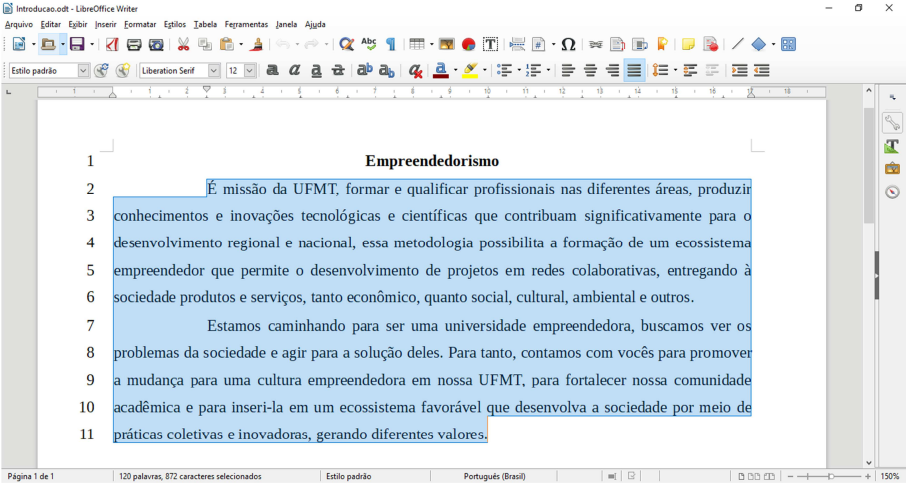Open sidebar Properties wrench icon

(x=892, y=122)
